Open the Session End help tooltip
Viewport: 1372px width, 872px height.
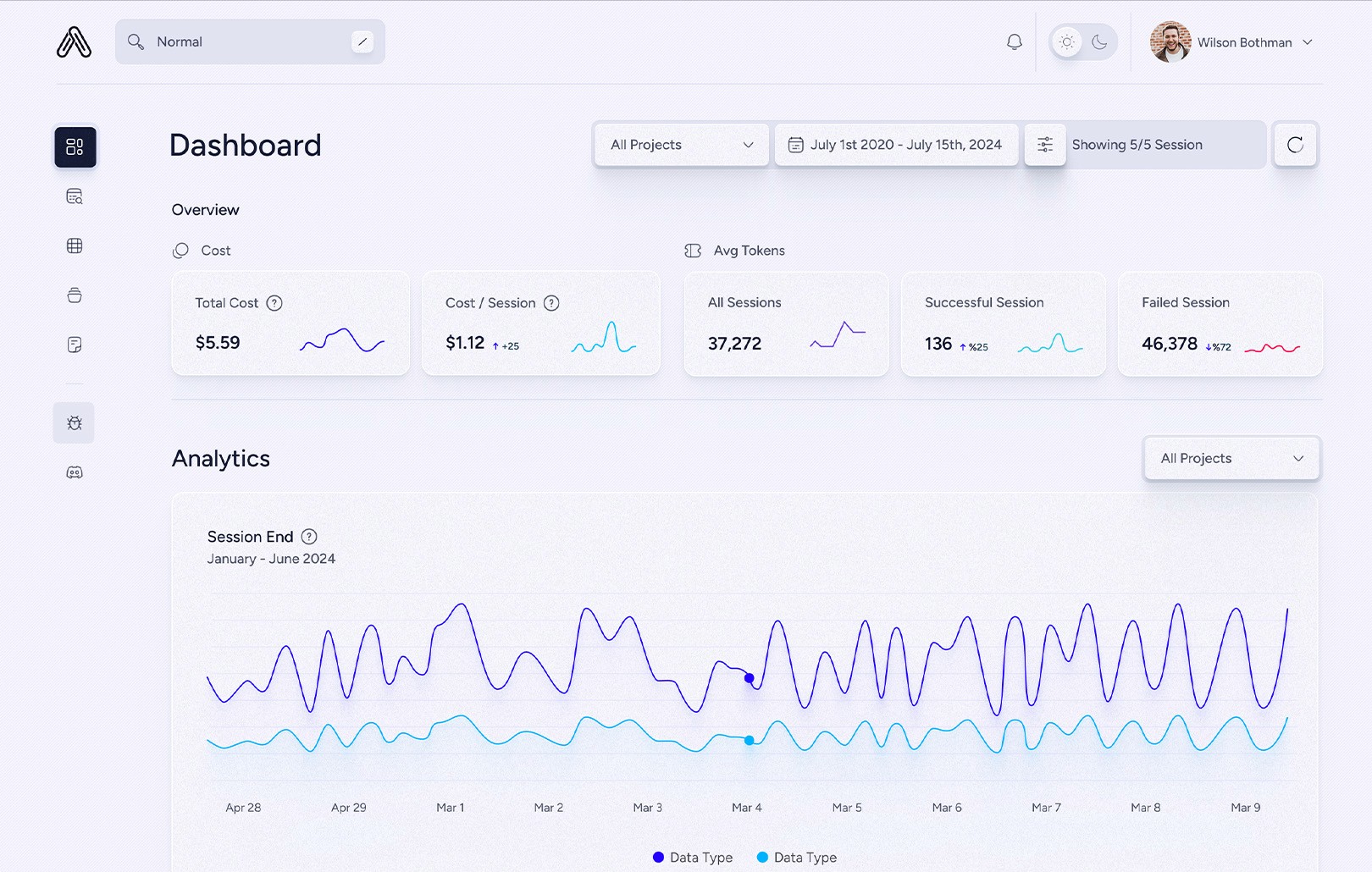(x=310, y=536)
